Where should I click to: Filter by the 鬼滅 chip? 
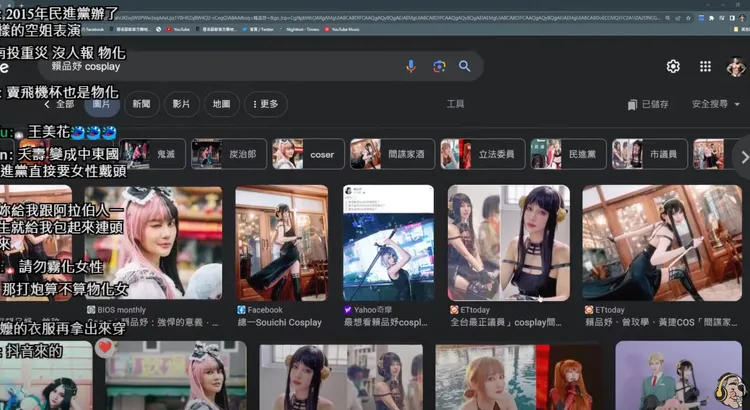[153, 154]
